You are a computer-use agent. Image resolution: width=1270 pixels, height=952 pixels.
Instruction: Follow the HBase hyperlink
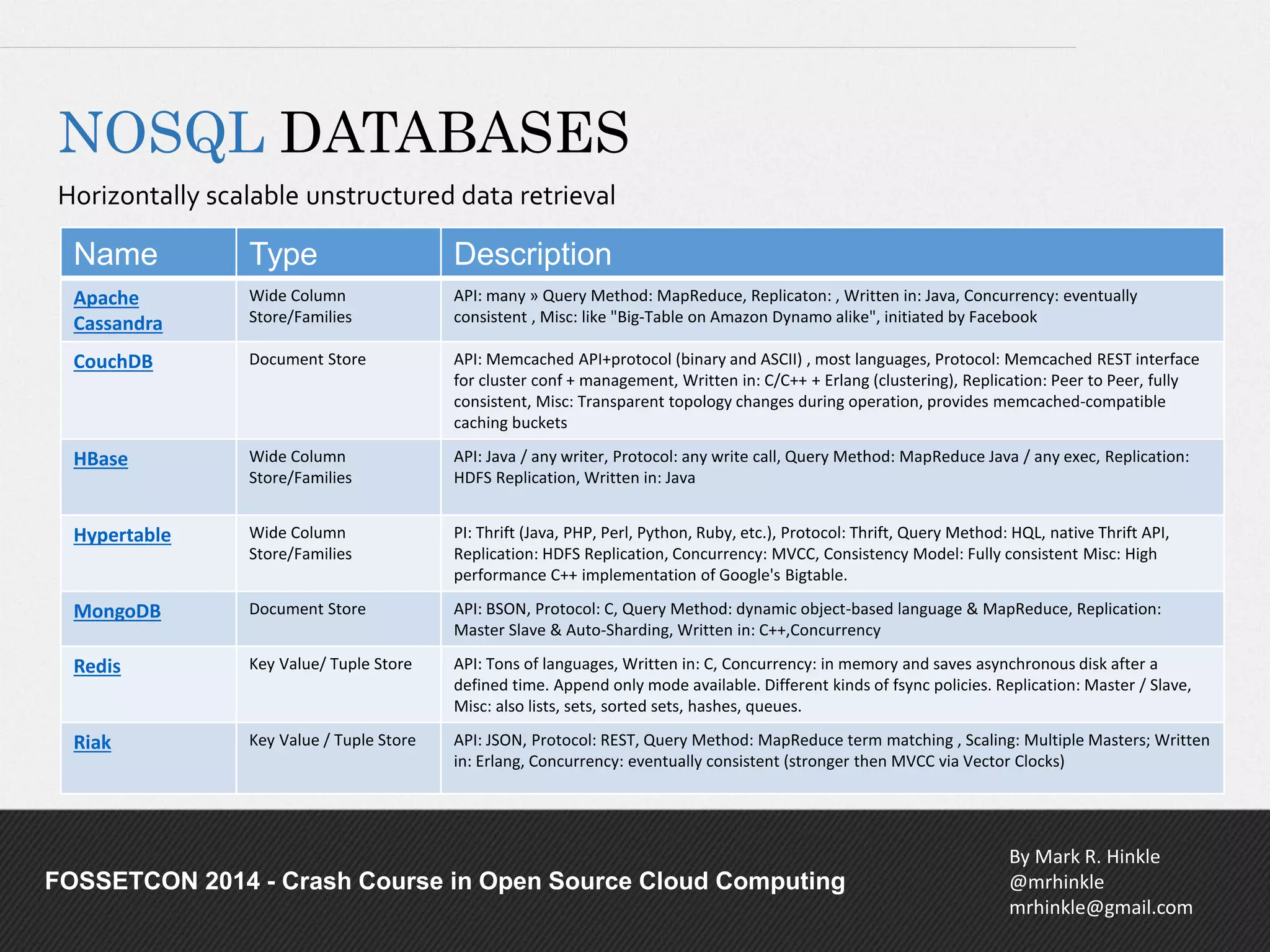pyautogui.click(x=100, y=459)
